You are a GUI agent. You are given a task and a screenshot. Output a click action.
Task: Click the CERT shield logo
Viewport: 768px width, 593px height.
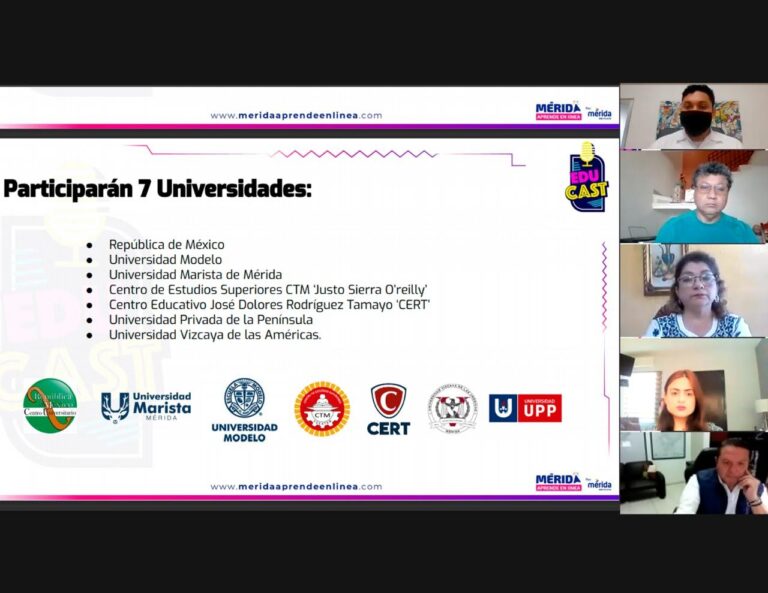pos(388,409)
